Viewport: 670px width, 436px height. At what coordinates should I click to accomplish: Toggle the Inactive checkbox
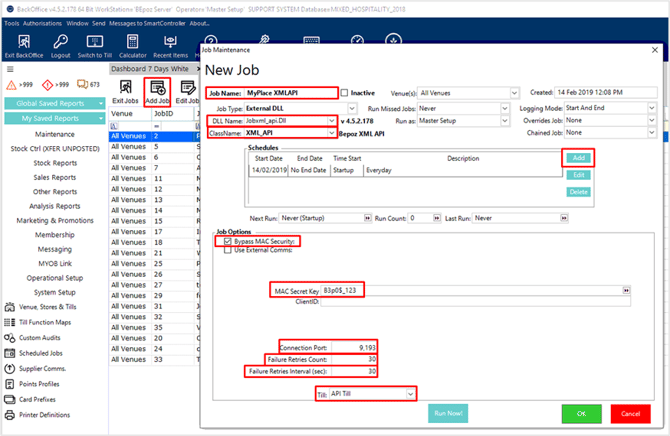(345, 92)
